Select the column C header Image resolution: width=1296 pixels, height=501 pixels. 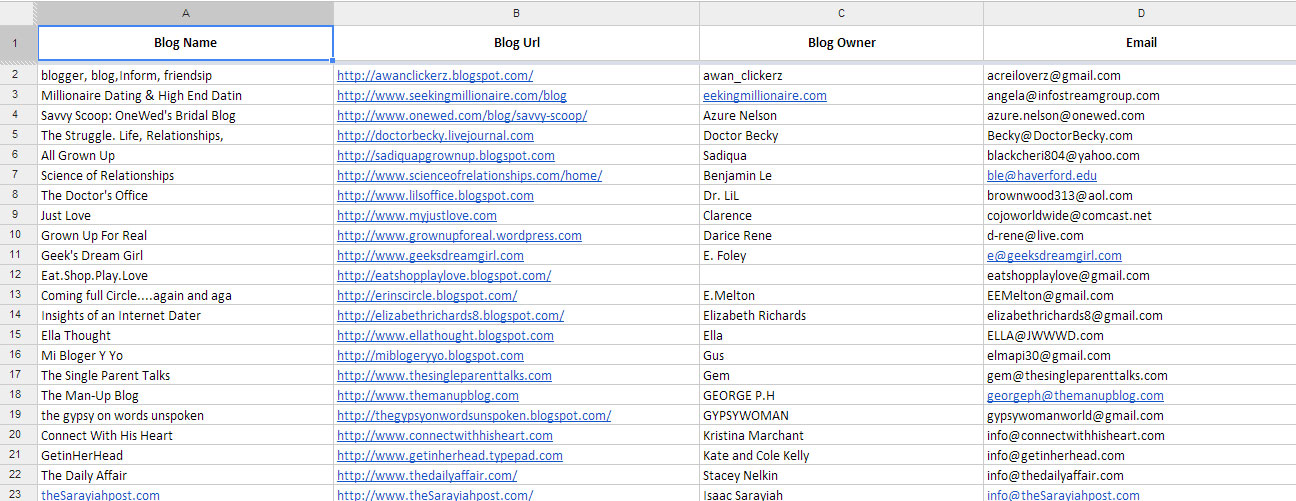coord(841,13)
